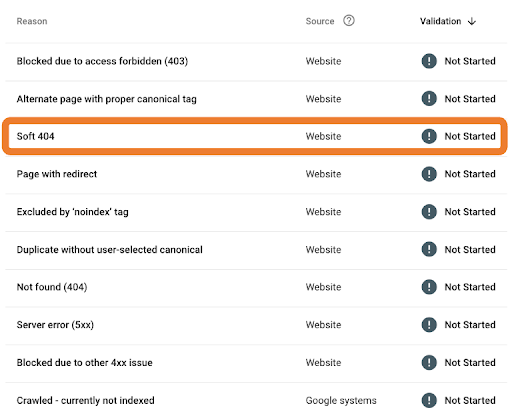The width and height of the screenshot is (512, 416).
Task: Open 'Alternate page with proper canonical tag' reason
Action: point(107,99)
